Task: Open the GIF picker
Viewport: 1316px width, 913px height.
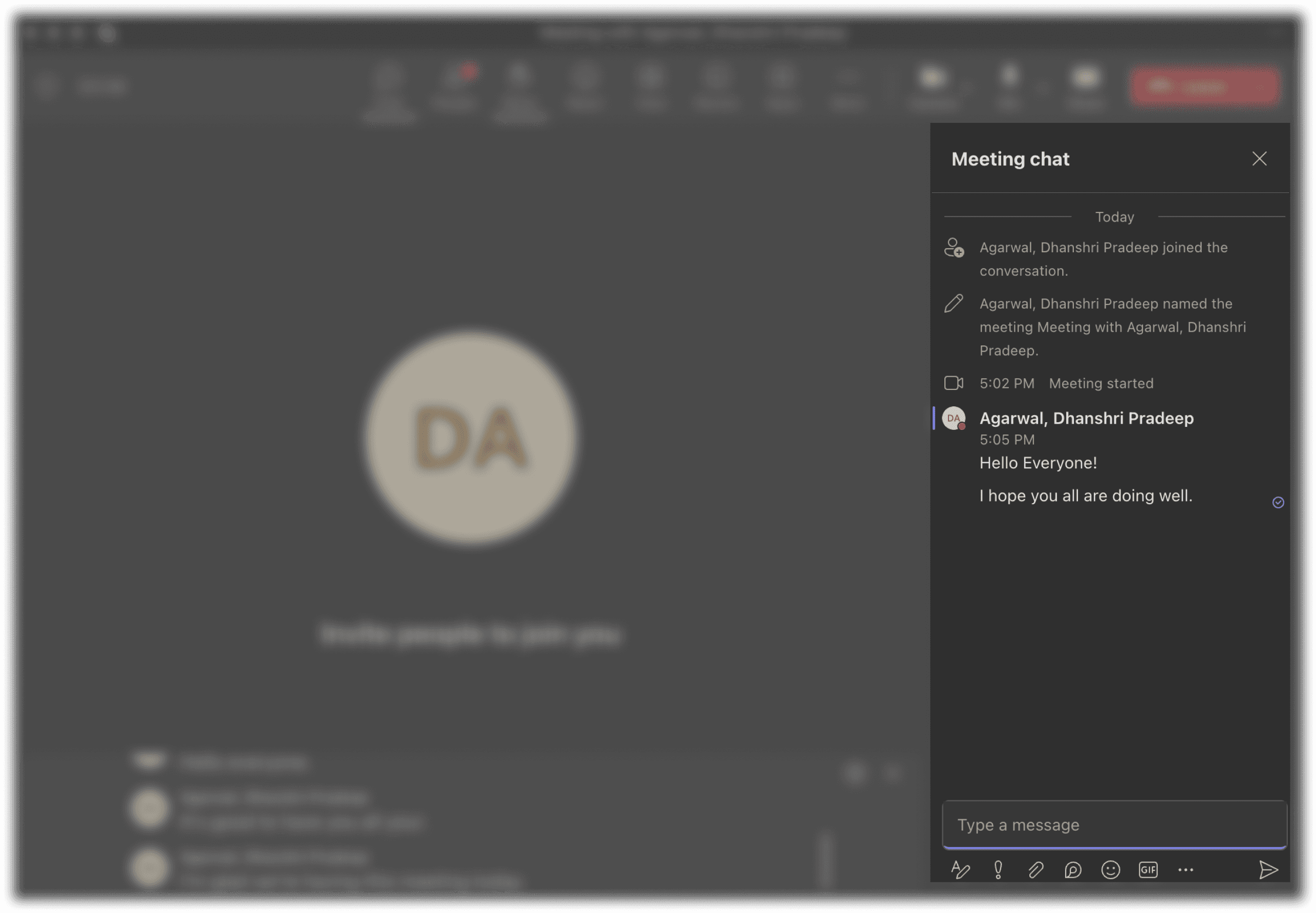Action: tap(1148, 870)
